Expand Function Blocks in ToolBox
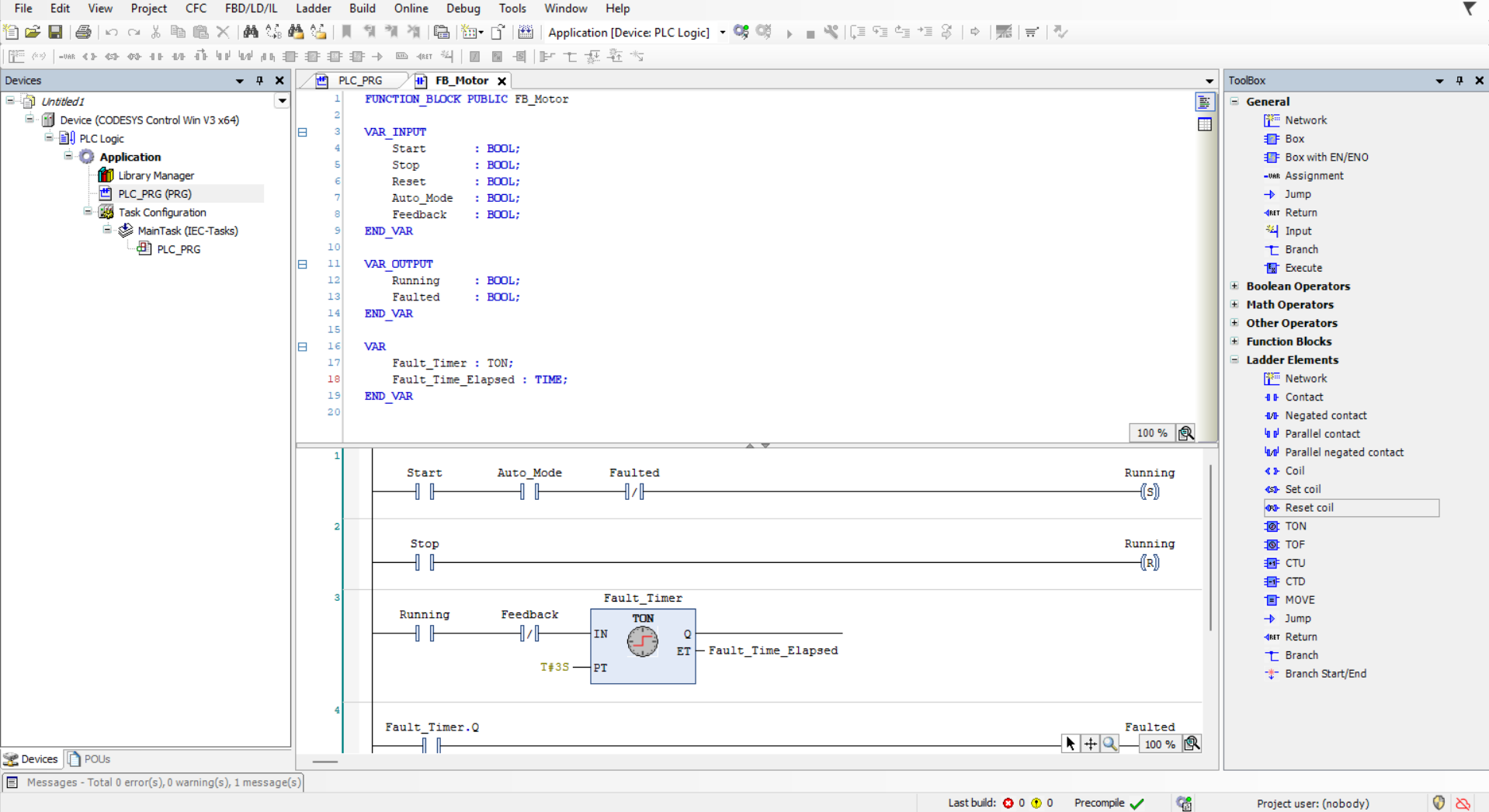The image size is (1489, 812). pos(1234,341)
